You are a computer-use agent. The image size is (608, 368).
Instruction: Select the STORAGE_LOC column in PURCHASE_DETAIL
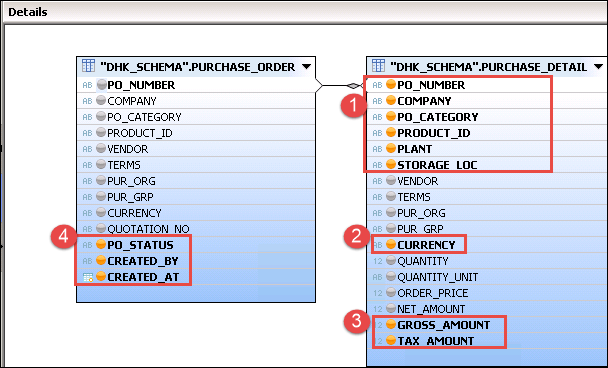487,165
